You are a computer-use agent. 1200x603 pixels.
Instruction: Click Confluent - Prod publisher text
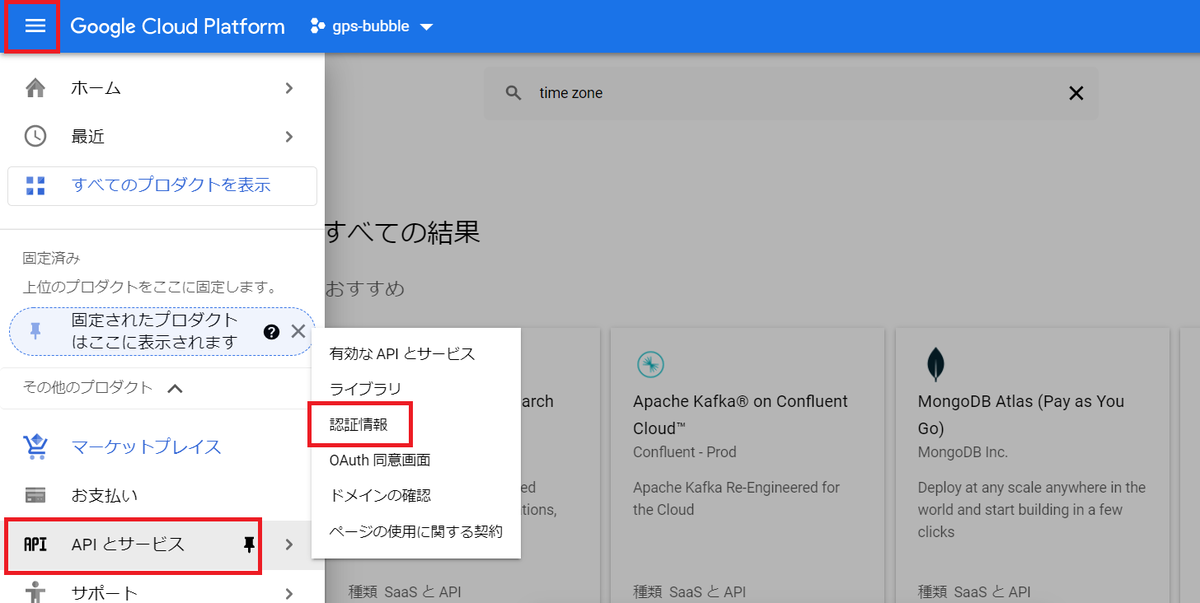tap(685, 452)
